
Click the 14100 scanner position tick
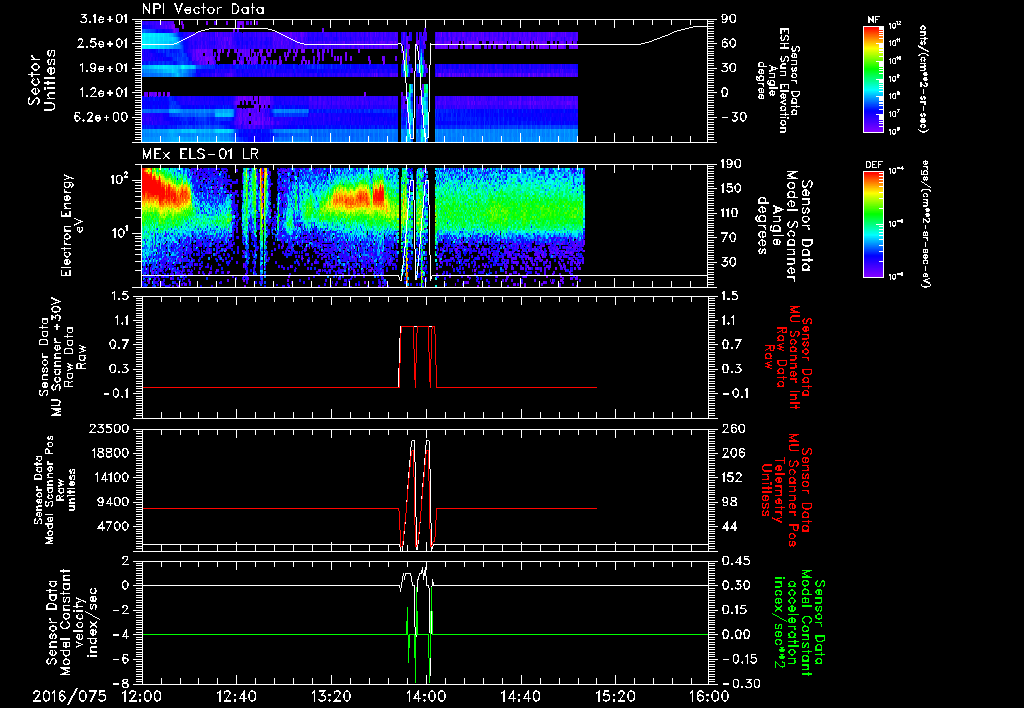point(109,477)
